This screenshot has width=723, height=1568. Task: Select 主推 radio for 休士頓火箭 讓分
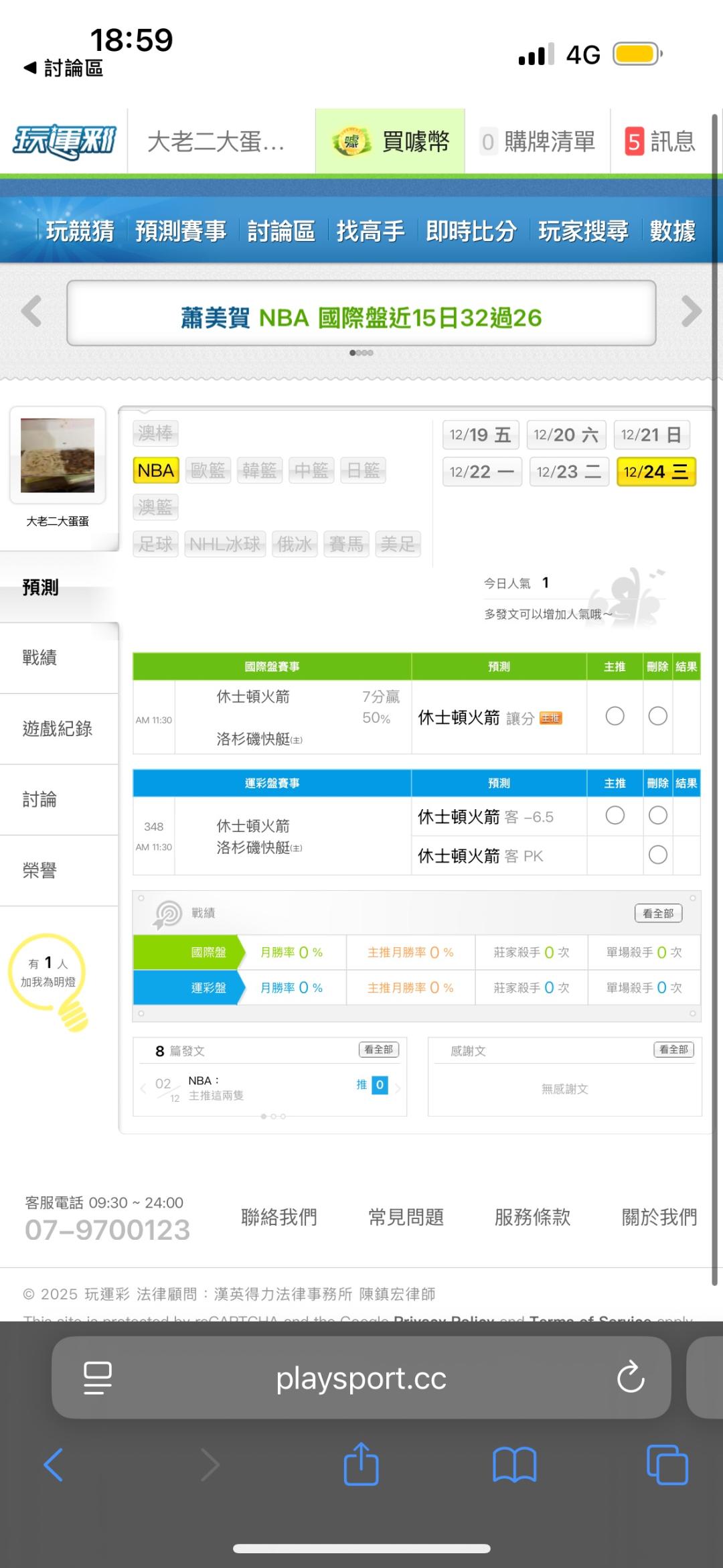pos(615,716)
